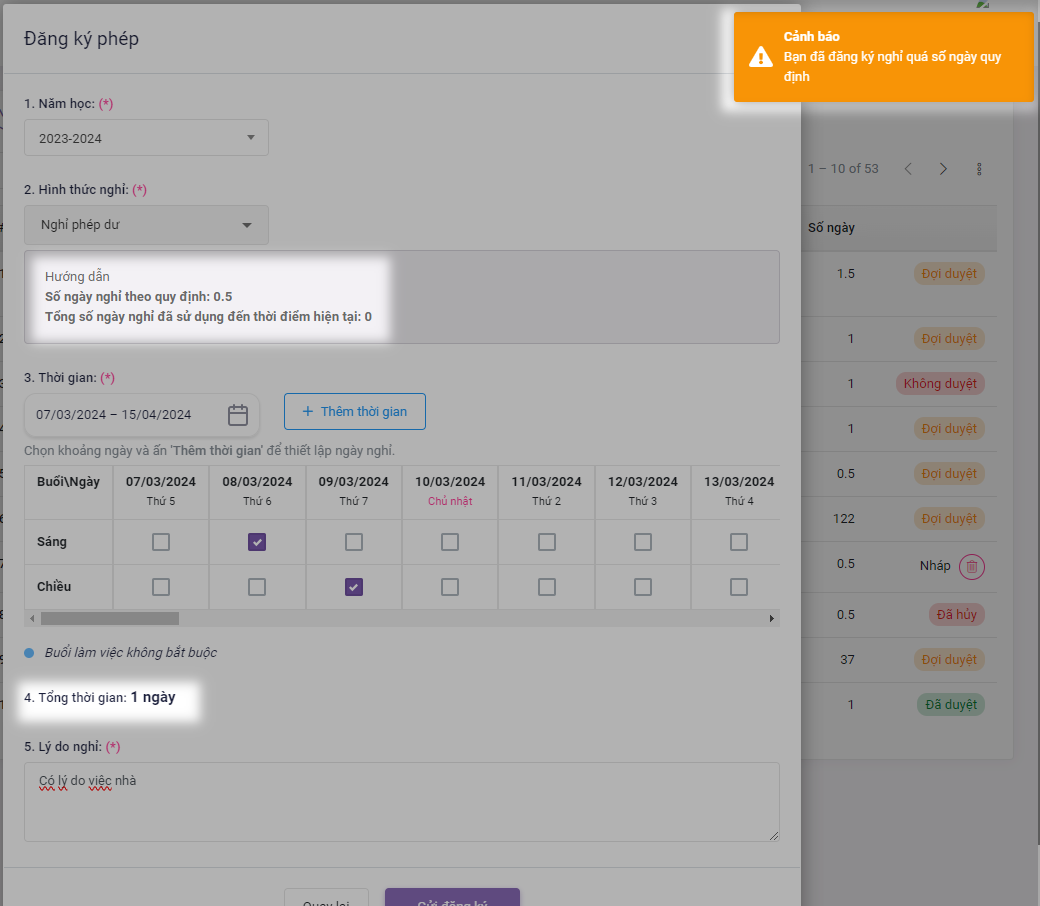The height and width of the screenshot is (906, 1040).
Task: Go to previous page of the list
Action: [908, 169]
